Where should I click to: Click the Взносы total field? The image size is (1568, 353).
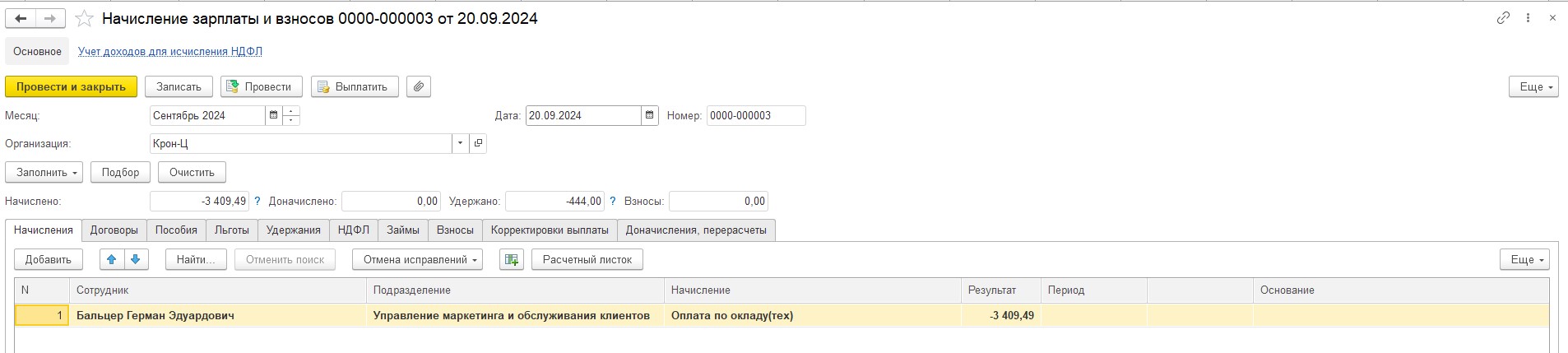tap(718, 201)
